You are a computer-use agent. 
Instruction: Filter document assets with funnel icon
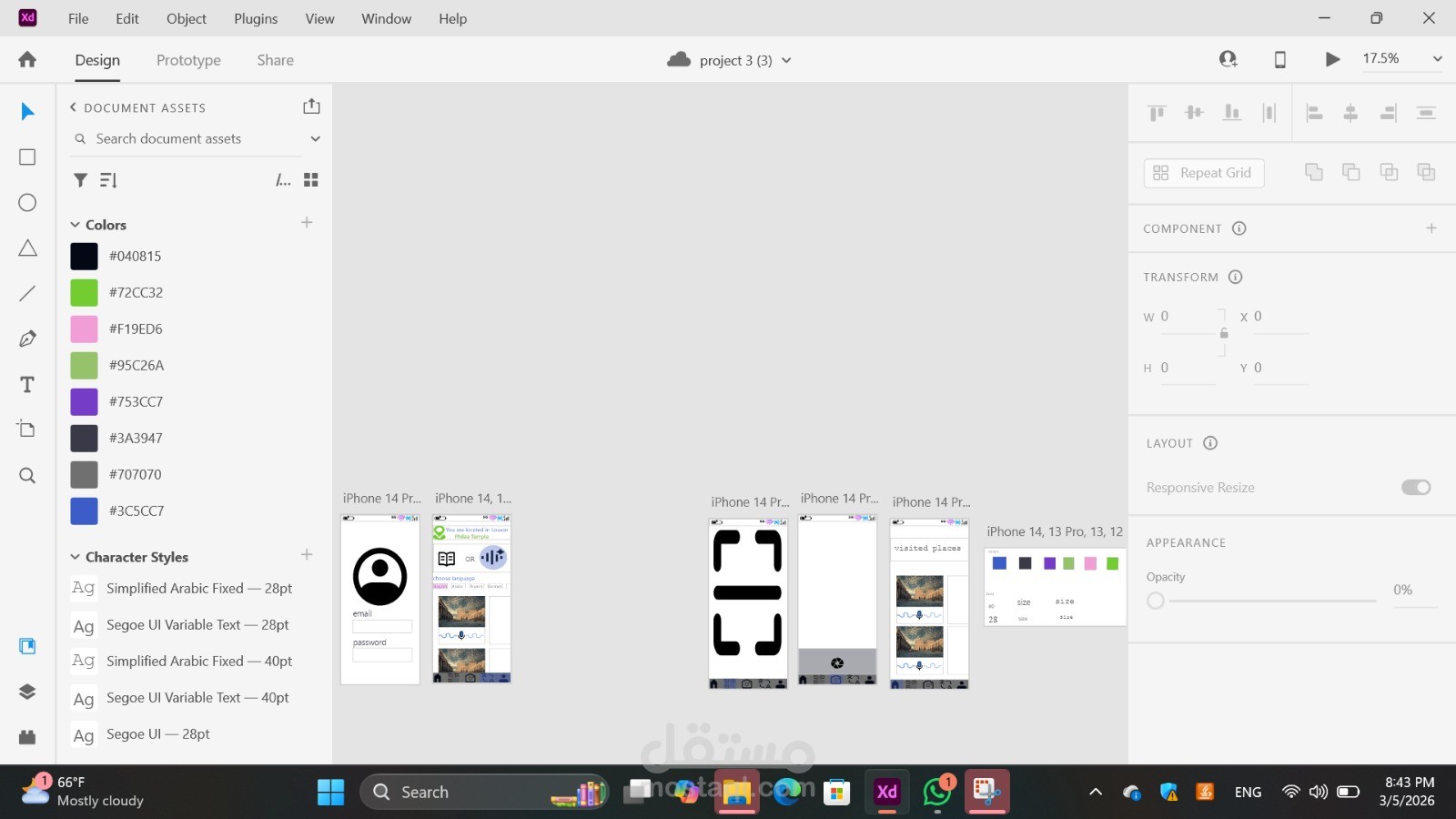(80, 180)
